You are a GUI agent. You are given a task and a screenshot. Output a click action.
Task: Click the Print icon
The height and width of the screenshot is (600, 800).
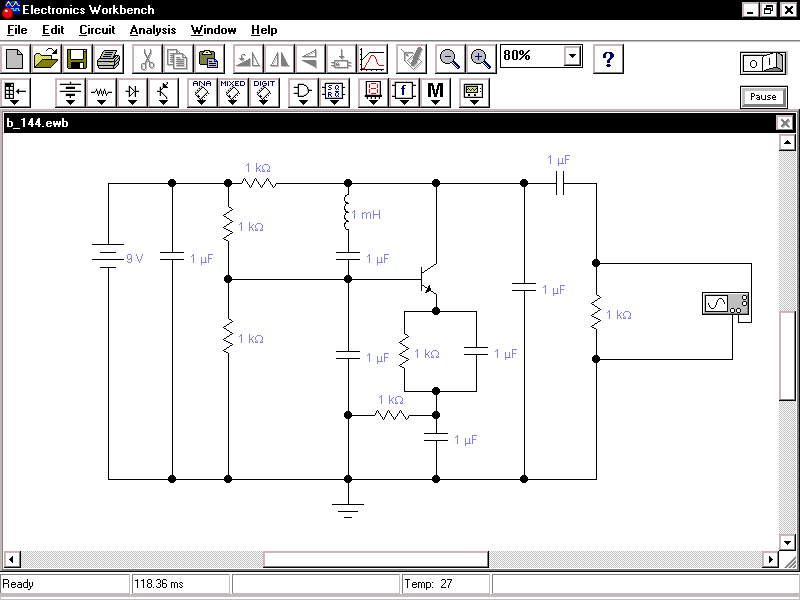point(108,58)
